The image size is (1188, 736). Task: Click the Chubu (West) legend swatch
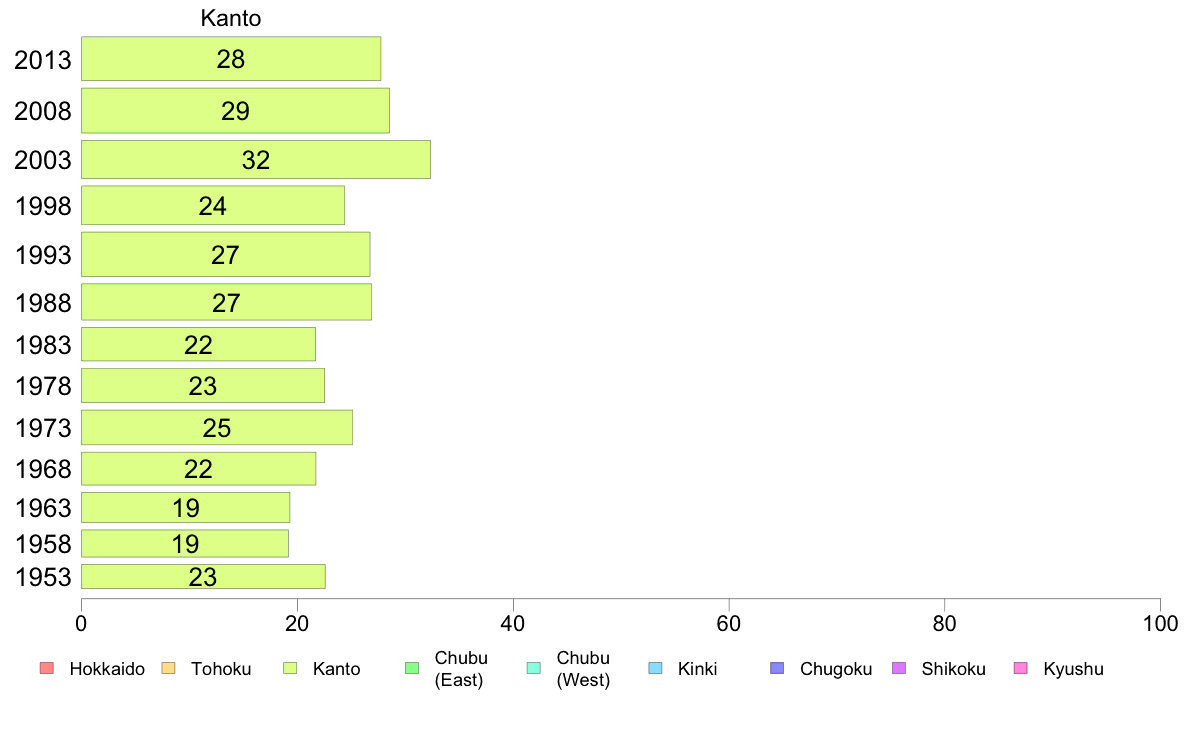(533, 668)
